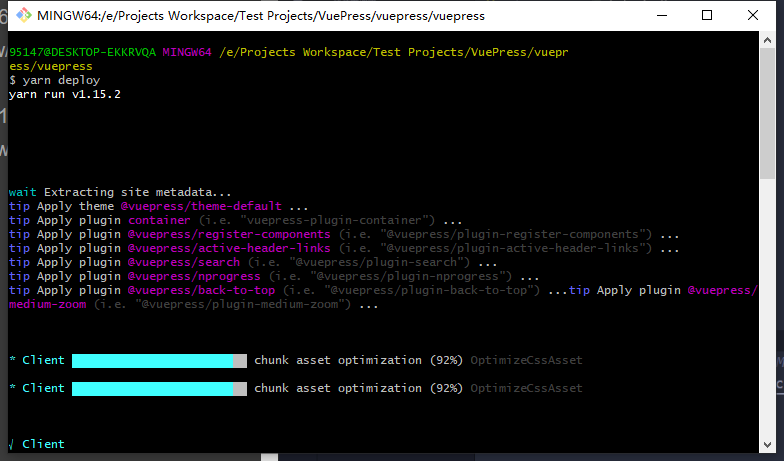Click second 'chunk asset optimization (92%)' text
The height and width of the screenshot is (461, 784).
click(358, 388)
